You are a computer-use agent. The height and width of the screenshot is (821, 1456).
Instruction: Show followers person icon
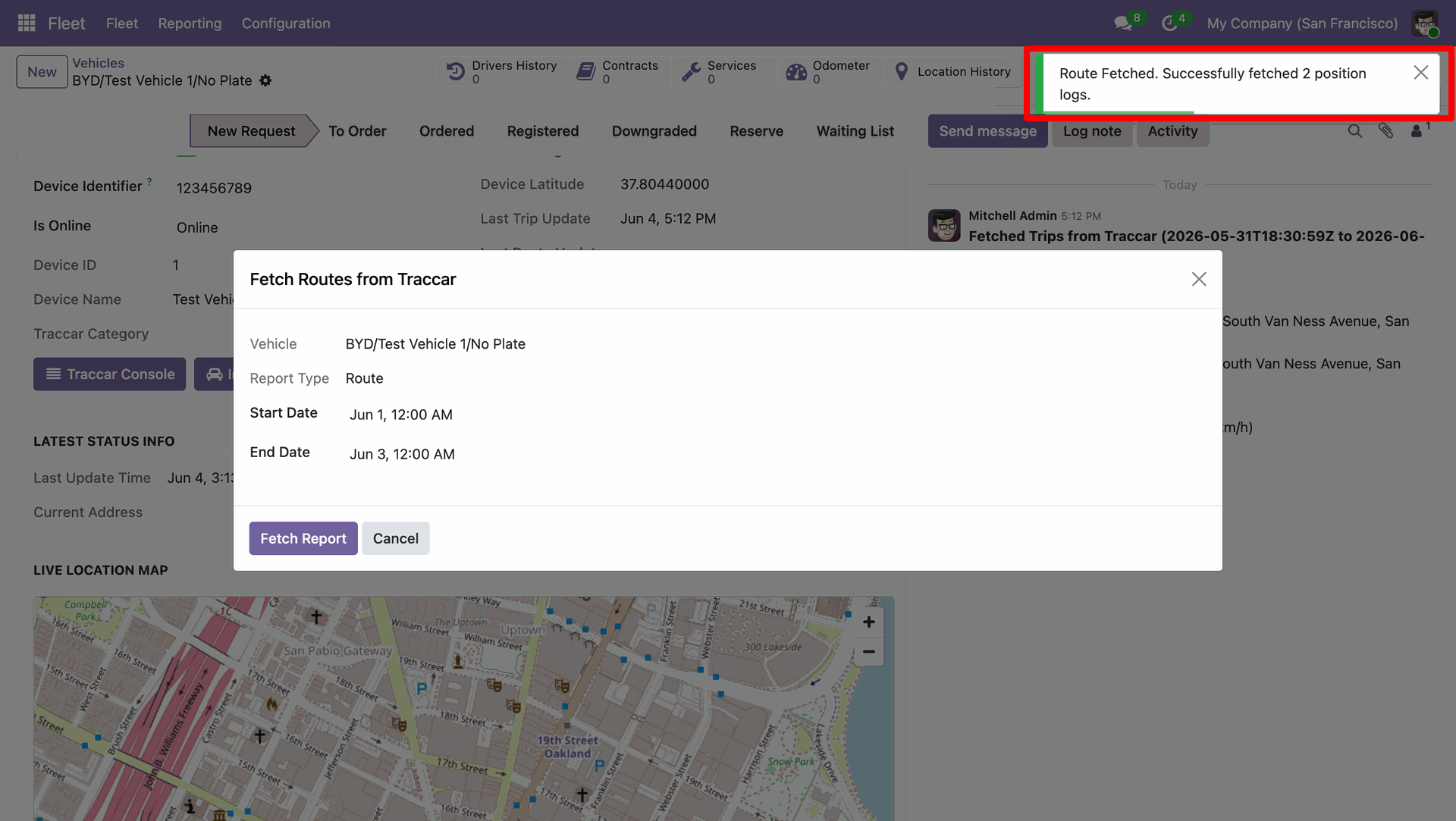(1417, 131)
